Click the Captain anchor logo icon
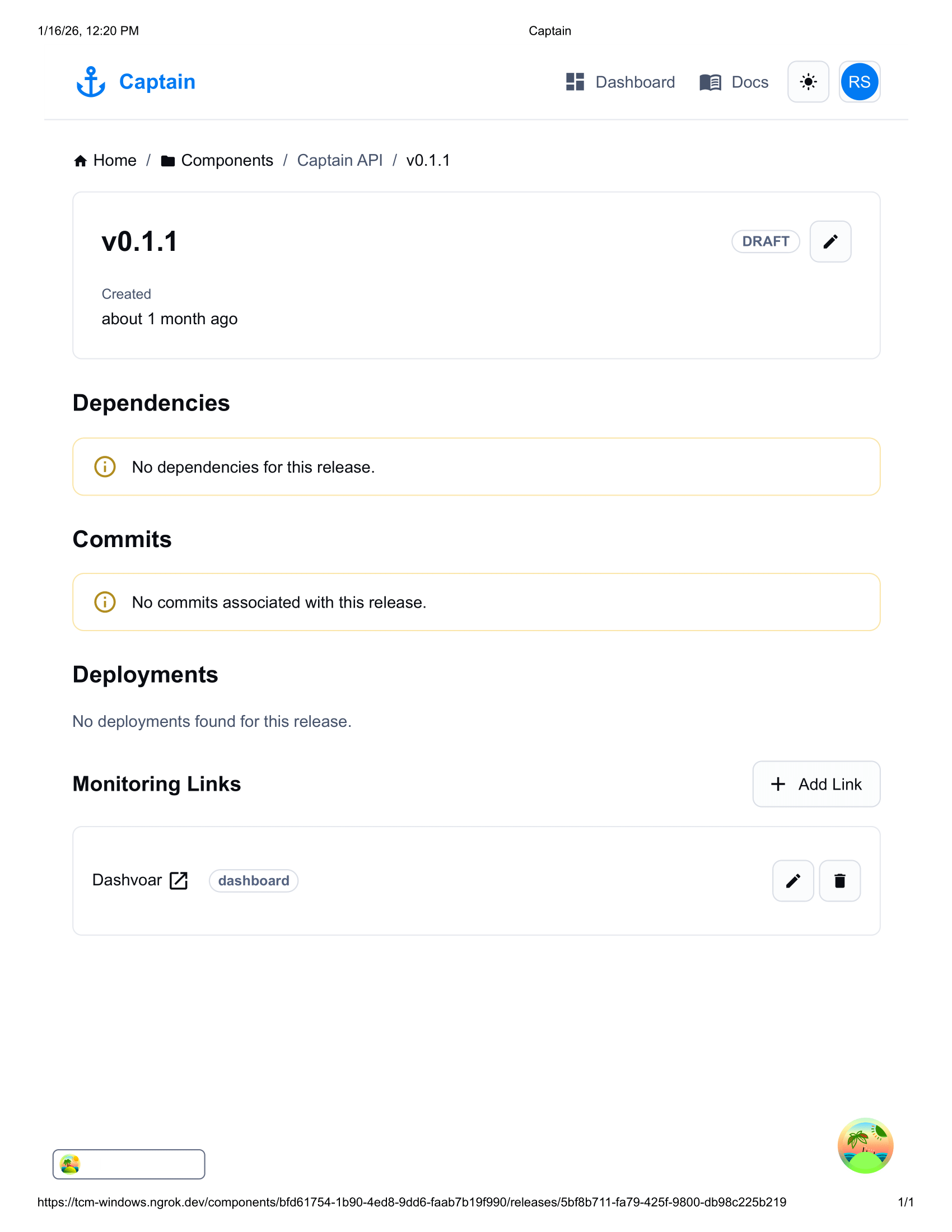The width and height of the screenshot is (952, 1232). (x=90, y=82)
